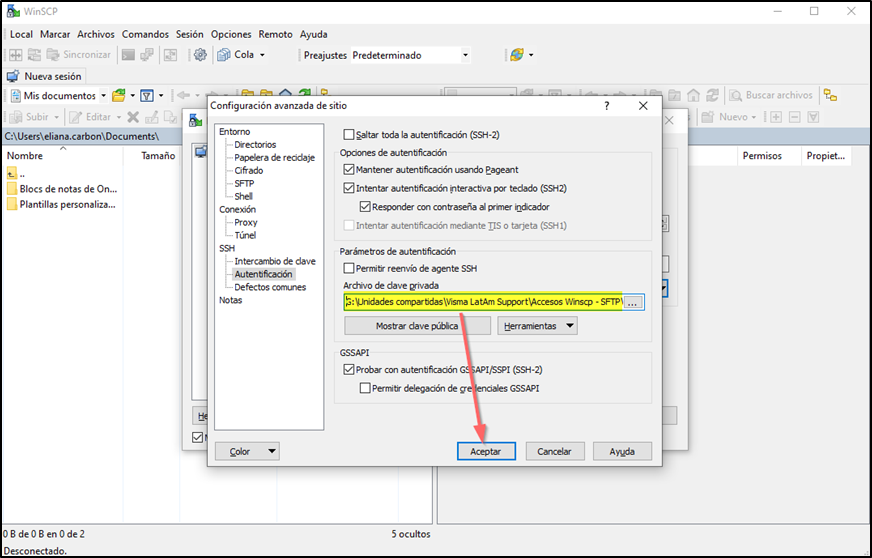
Task: Click the select files plus icon
Action: 776,117
